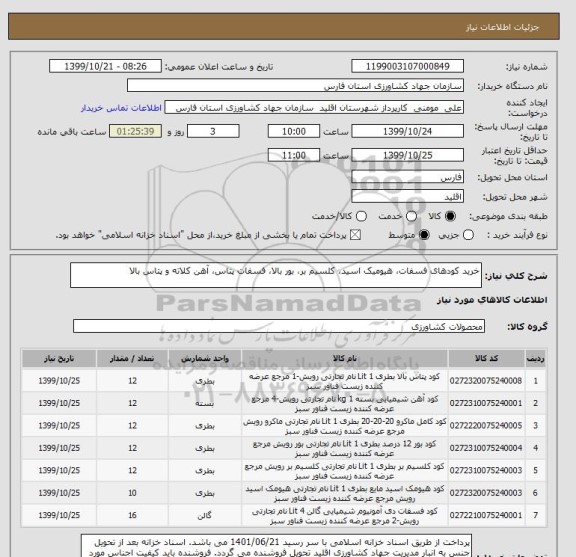The width and height of the screenshot is (576, 557).
Task: Click the need date 1399/10/25 in row 1
Action: point(59,381)
